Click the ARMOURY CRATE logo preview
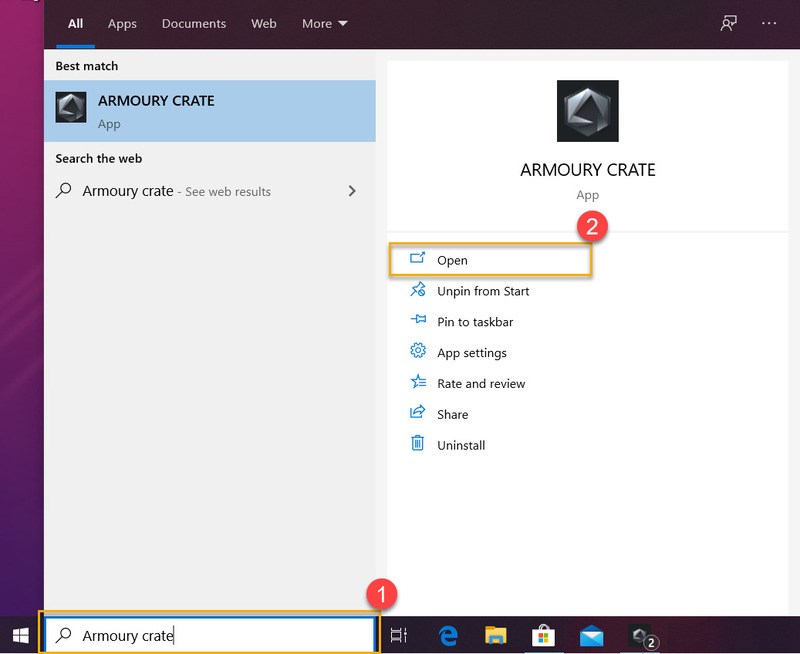This screenshot has width=800, height=654. 587,111
